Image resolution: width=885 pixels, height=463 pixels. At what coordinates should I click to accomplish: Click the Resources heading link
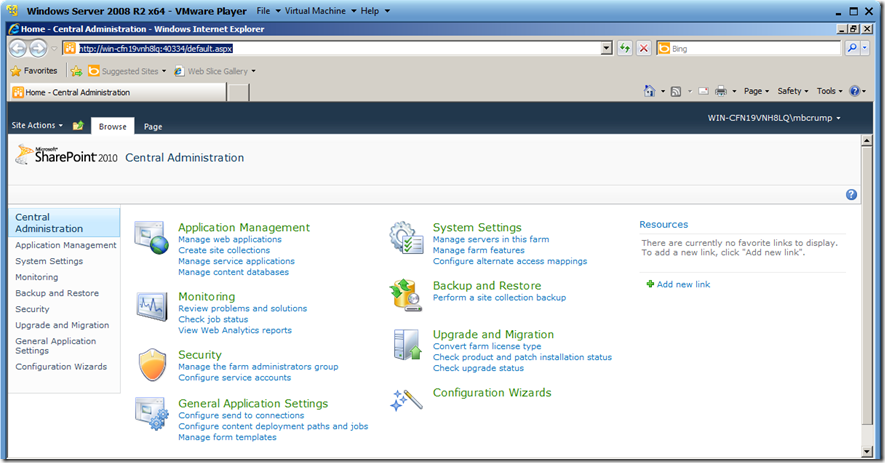[664, 225]
